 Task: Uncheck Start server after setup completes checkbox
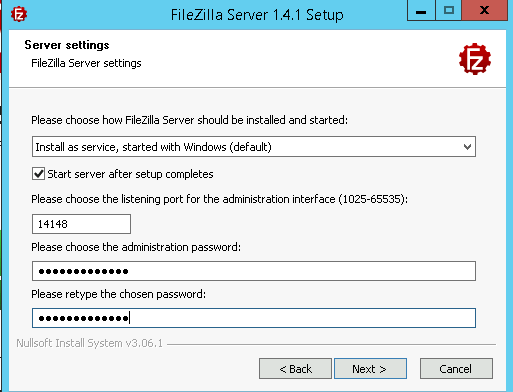pyautogui.click(x=38, y=174)
